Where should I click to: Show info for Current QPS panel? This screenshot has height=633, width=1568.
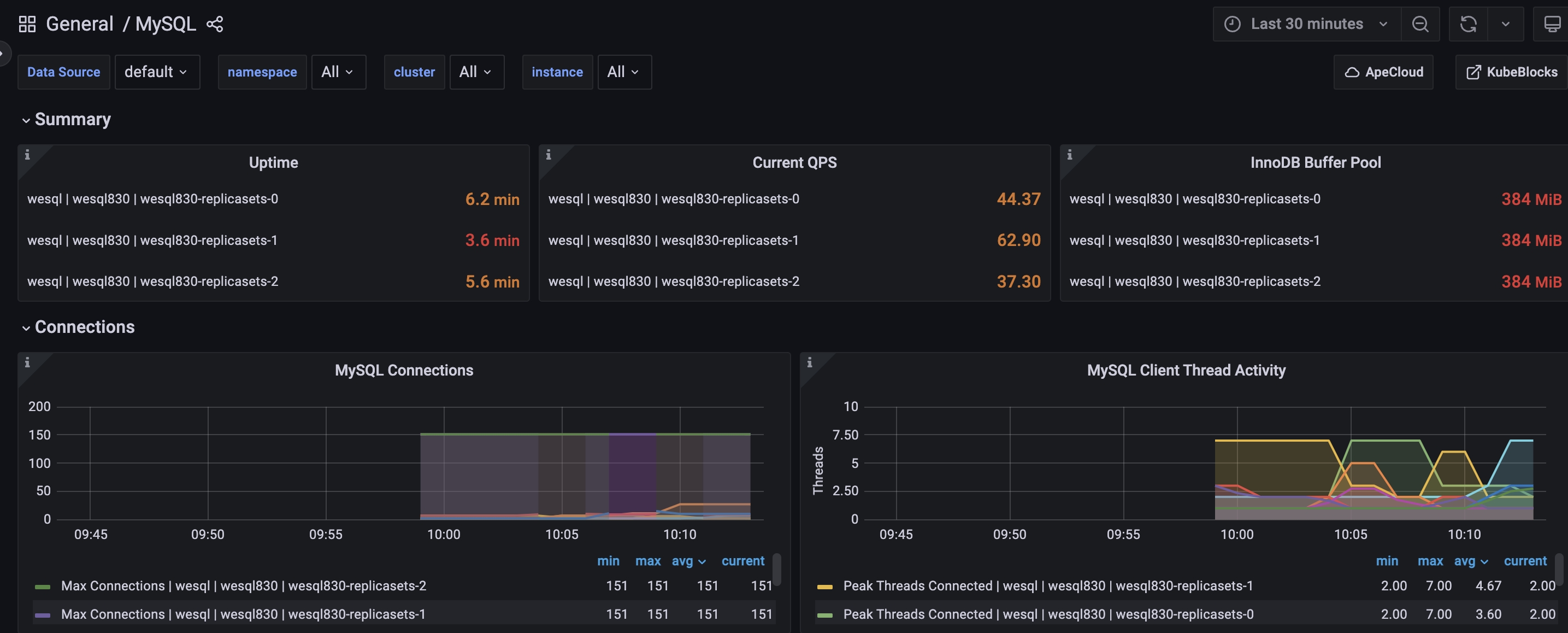pyautogui.click(x=549, y=155)
